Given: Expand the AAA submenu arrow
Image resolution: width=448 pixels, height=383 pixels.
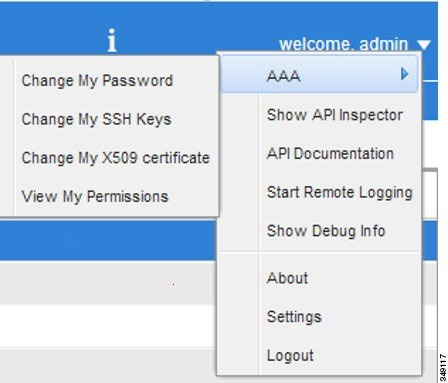Looking at the screenshot, I should coord(404,74).
